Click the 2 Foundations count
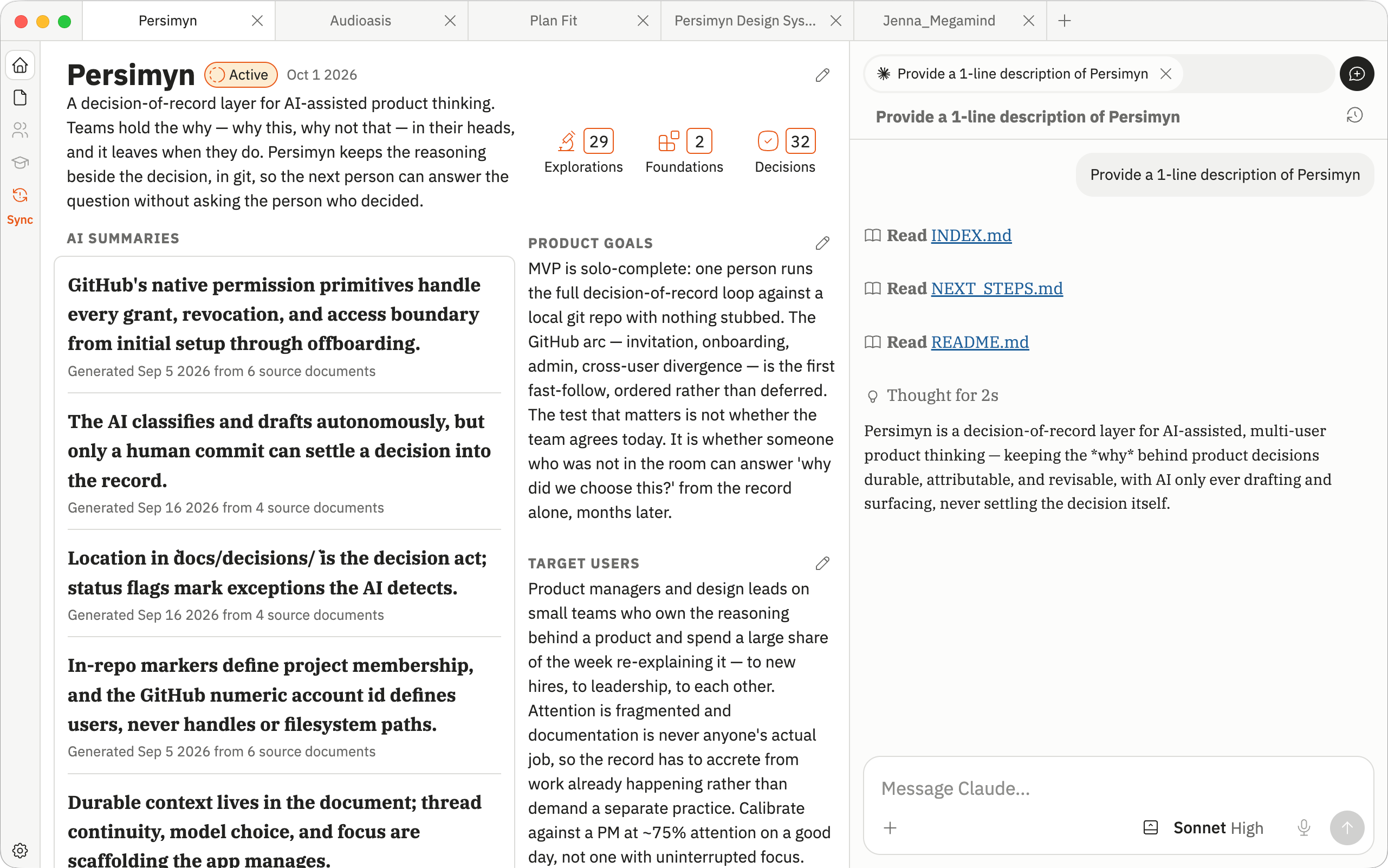The image size is (1388, 868). 699,141
